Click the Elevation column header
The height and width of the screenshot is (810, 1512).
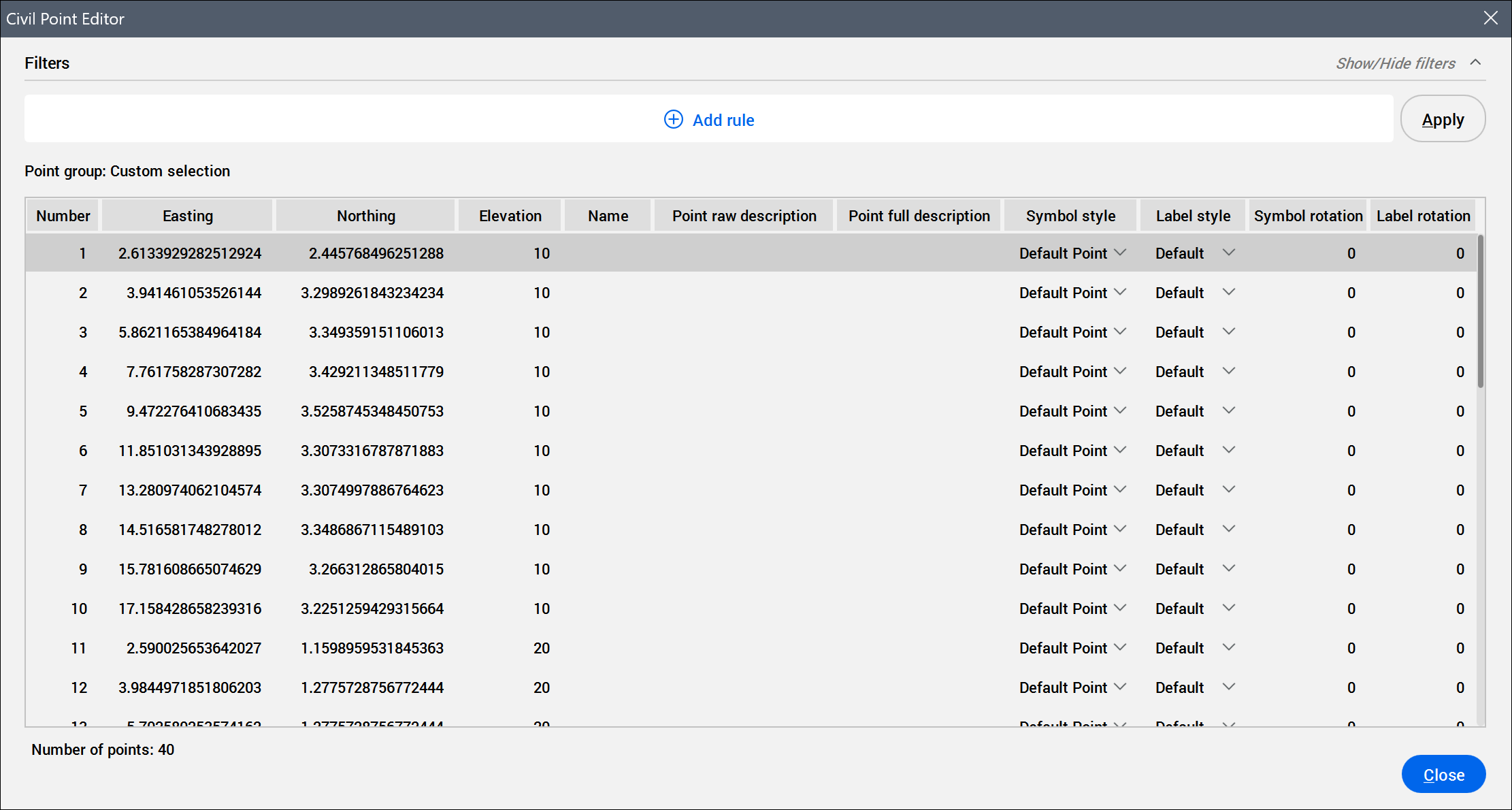[x=510, y=216]
